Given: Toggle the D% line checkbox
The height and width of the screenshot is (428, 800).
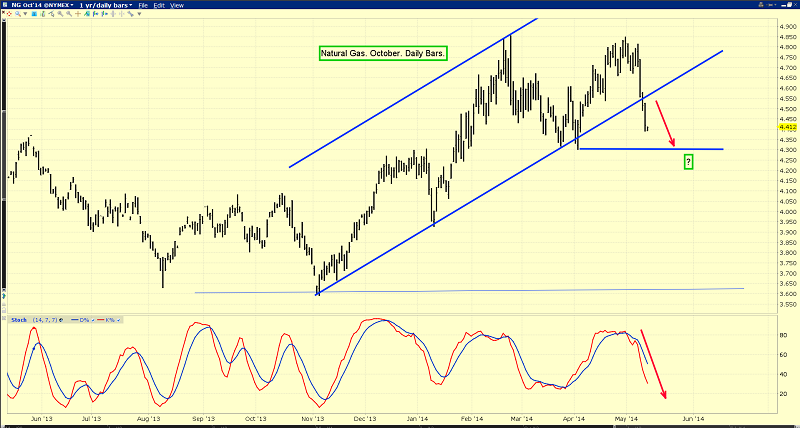Looking at the screenshot, I should tap(93, 320).
